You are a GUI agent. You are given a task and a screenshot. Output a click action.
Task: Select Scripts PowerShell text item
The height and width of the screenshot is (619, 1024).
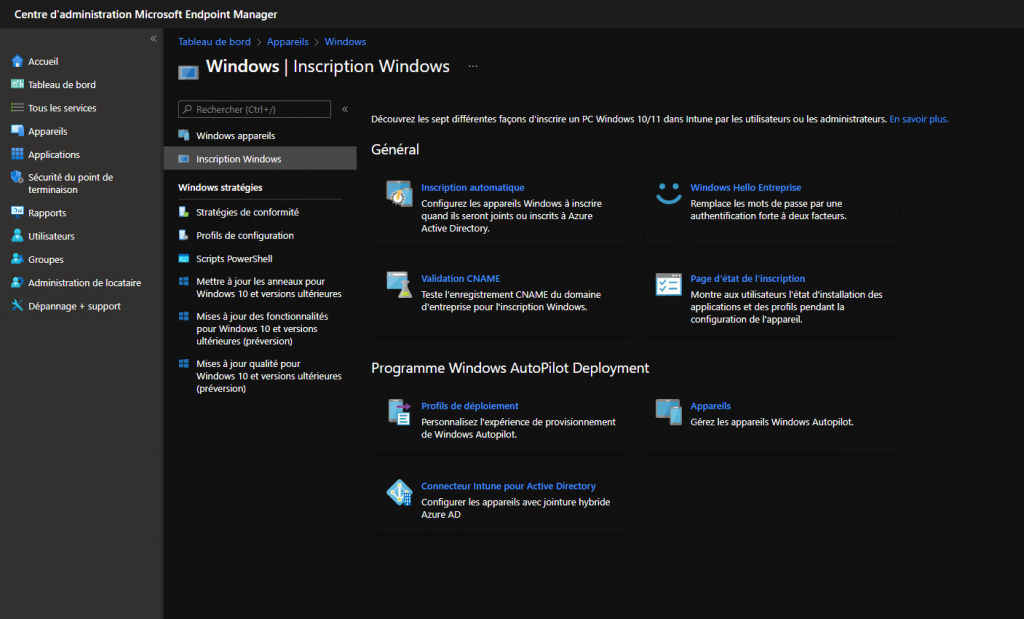234,259
